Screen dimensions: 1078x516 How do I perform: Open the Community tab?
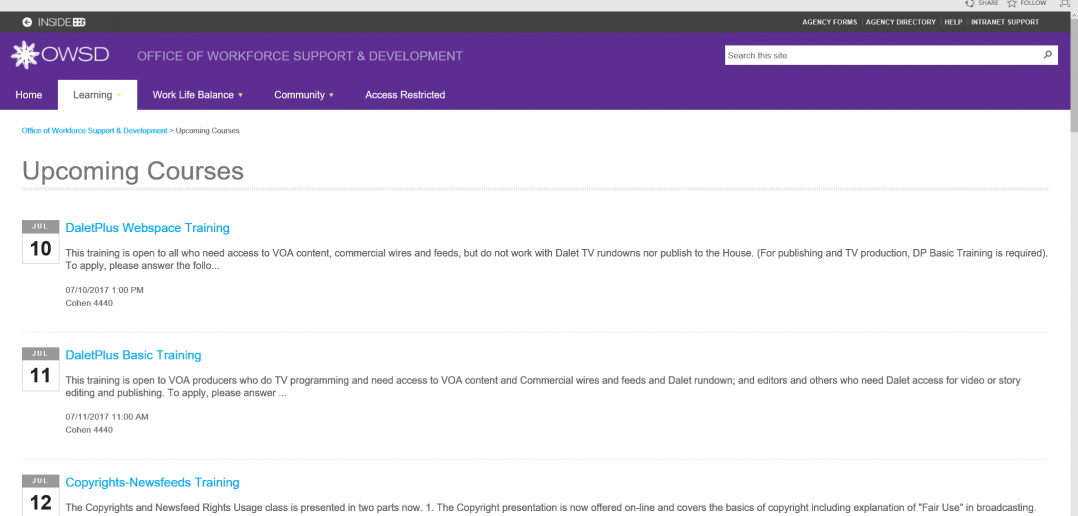299,95
